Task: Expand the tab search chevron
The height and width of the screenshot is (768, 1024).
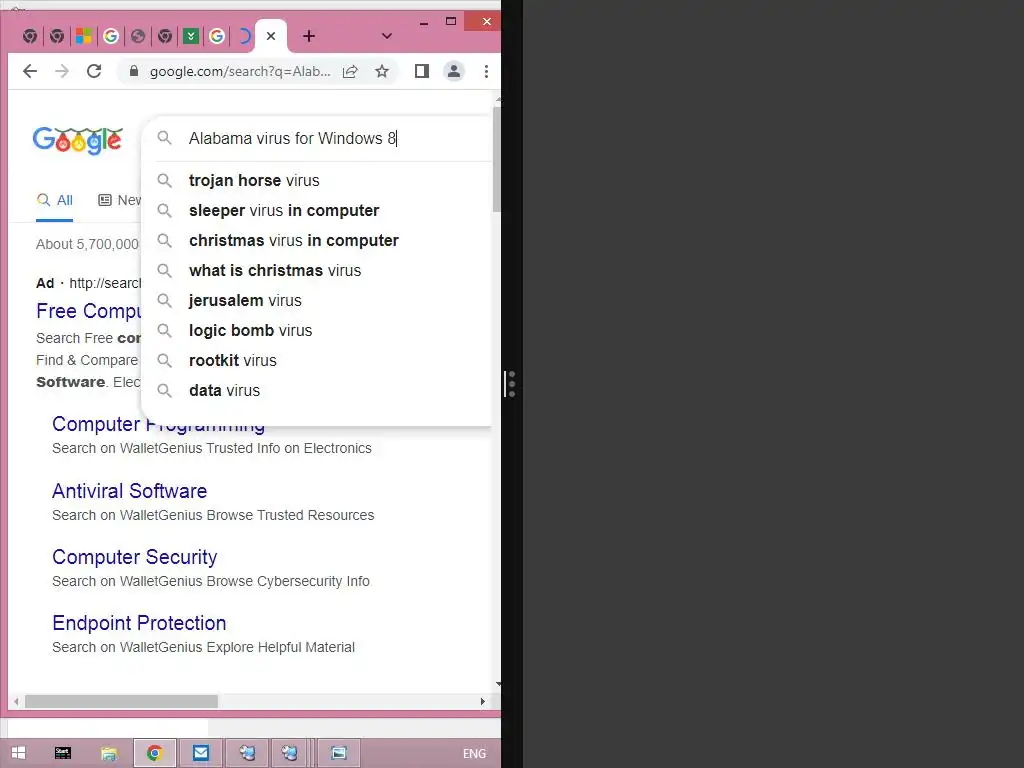Action: (x=387, y=36)
